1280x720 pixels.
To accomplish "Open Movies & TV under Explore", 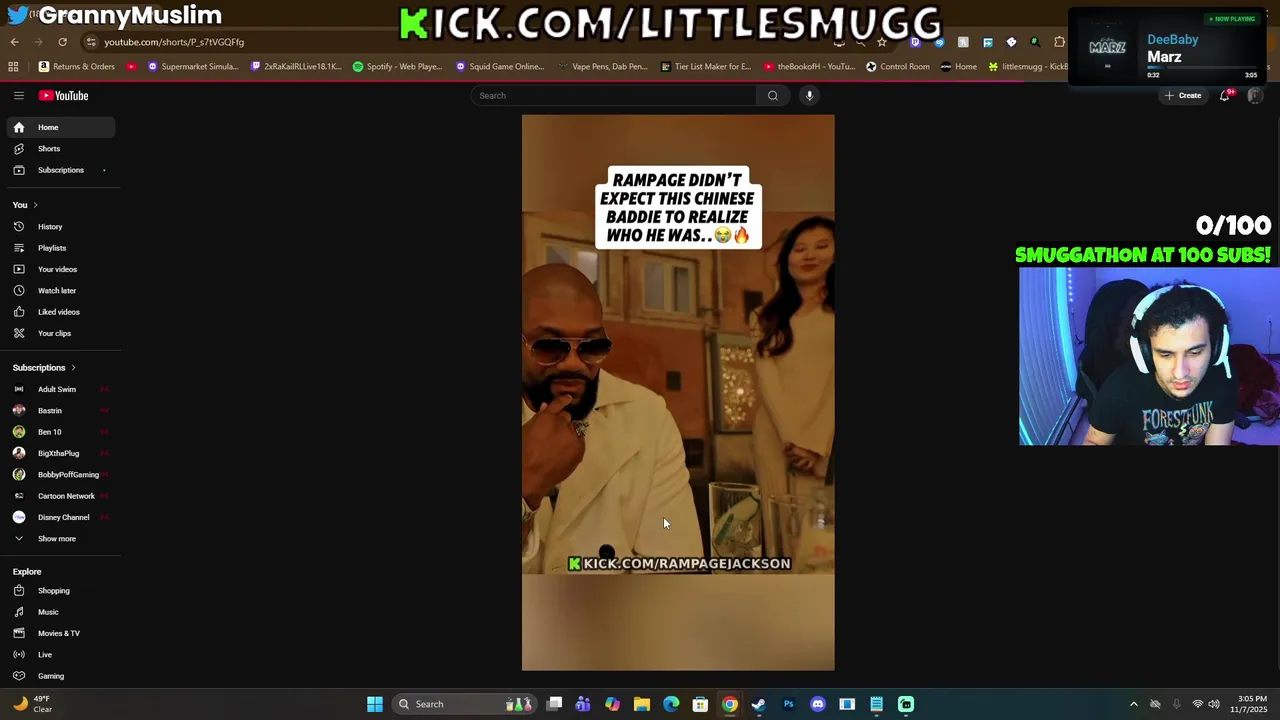I will pyautogui.click(x=60, y=633).
